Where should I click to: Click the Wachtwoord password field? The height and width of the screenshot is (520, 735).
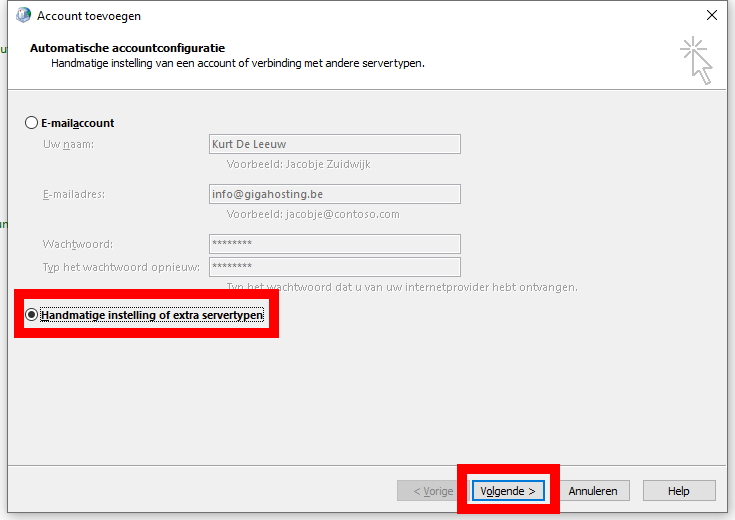(334, 244)
